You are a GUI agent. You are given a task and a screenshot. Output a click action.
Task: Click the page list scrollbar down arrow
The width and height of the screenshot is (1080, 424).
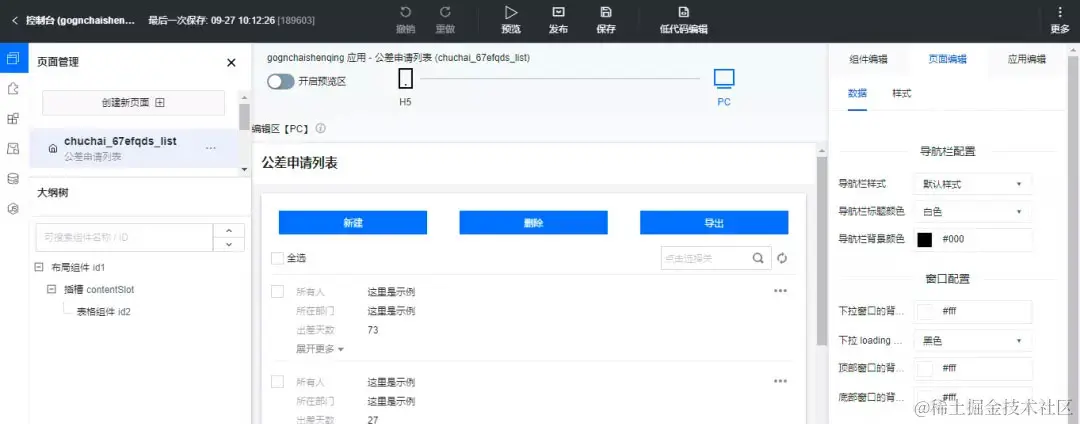(244, 169)
